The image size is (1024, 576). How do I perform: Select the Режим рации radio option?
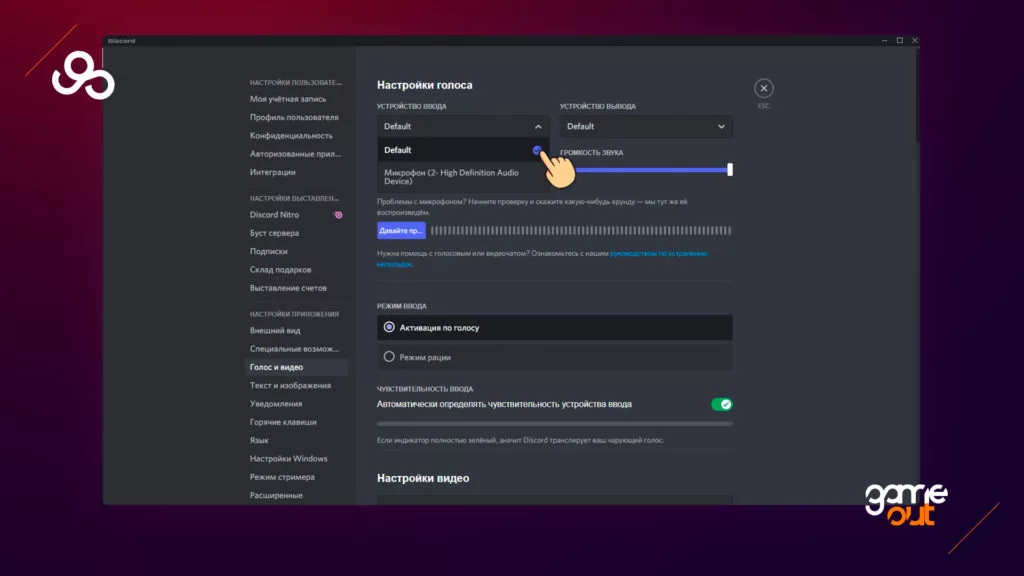click(x=390, y=356)
